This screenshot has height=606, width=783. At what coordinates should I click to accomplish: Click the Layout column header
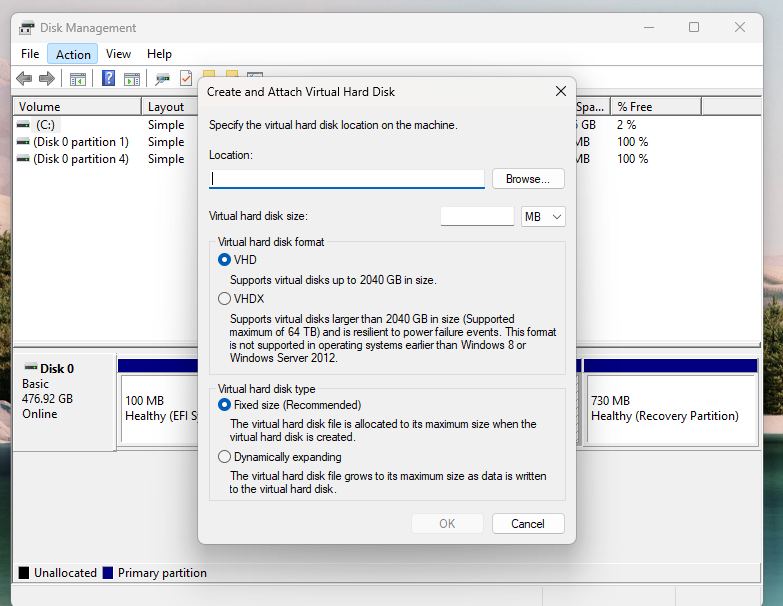click(x=170, y=106)
